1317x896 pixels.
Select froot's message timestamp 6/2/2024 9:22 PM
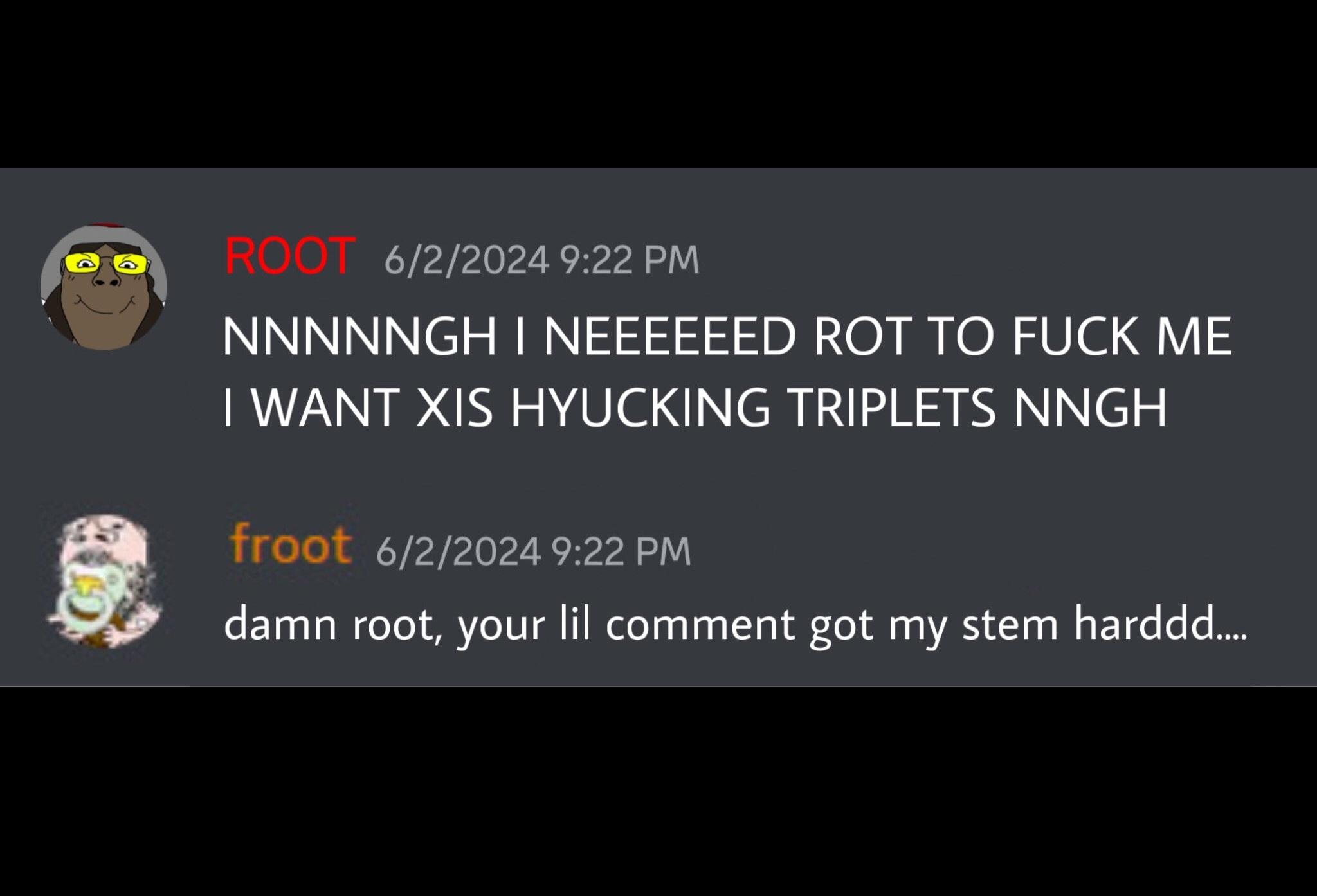(x=533, y=551)
